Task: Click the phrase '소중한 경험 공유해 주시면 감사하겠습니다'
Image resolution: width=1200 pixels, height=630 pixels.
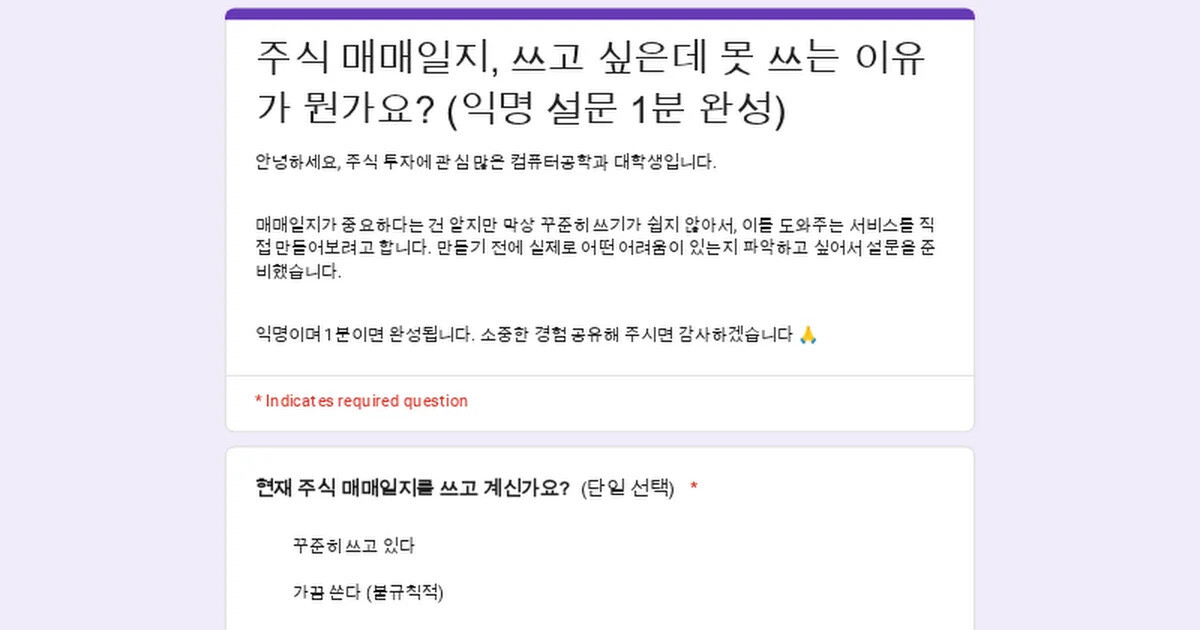Action: point(638,334)
